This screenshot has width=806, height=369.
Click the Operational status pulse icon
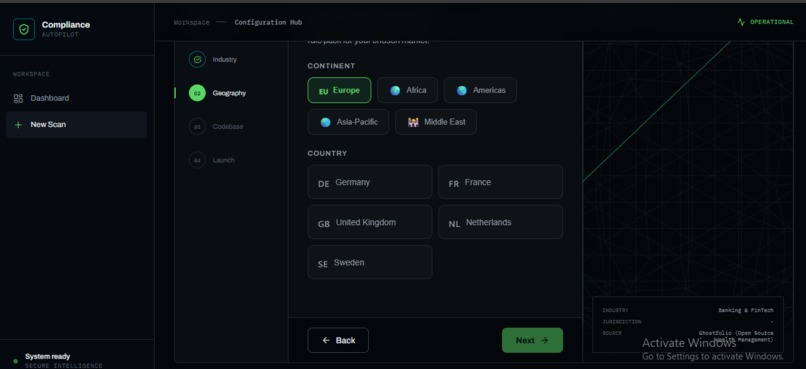(741, 22)
